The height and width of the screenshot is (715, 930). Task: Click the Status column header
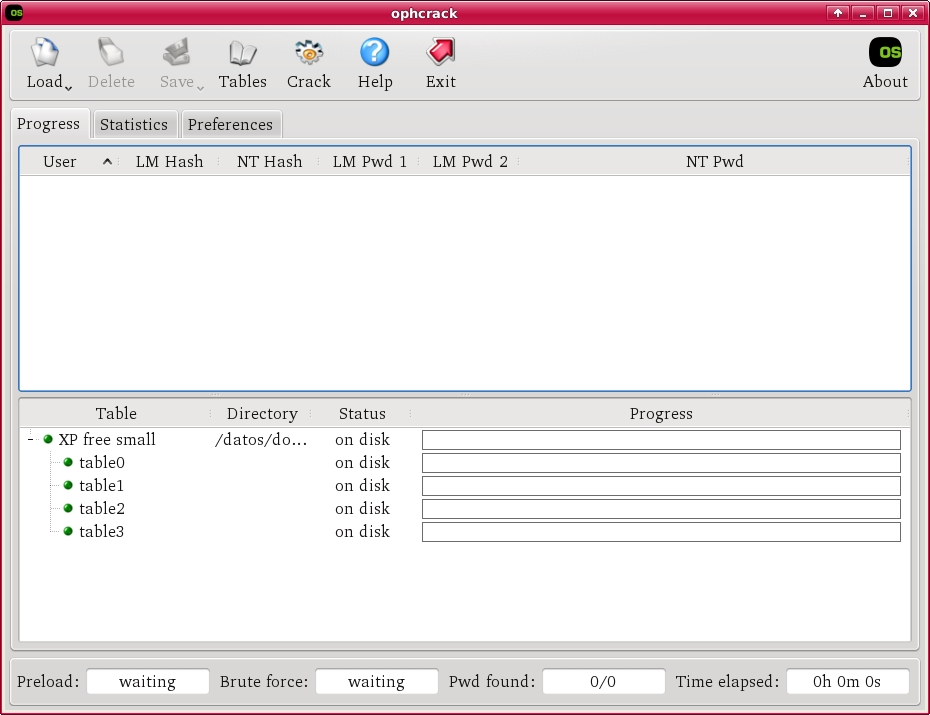coord(362,413)
